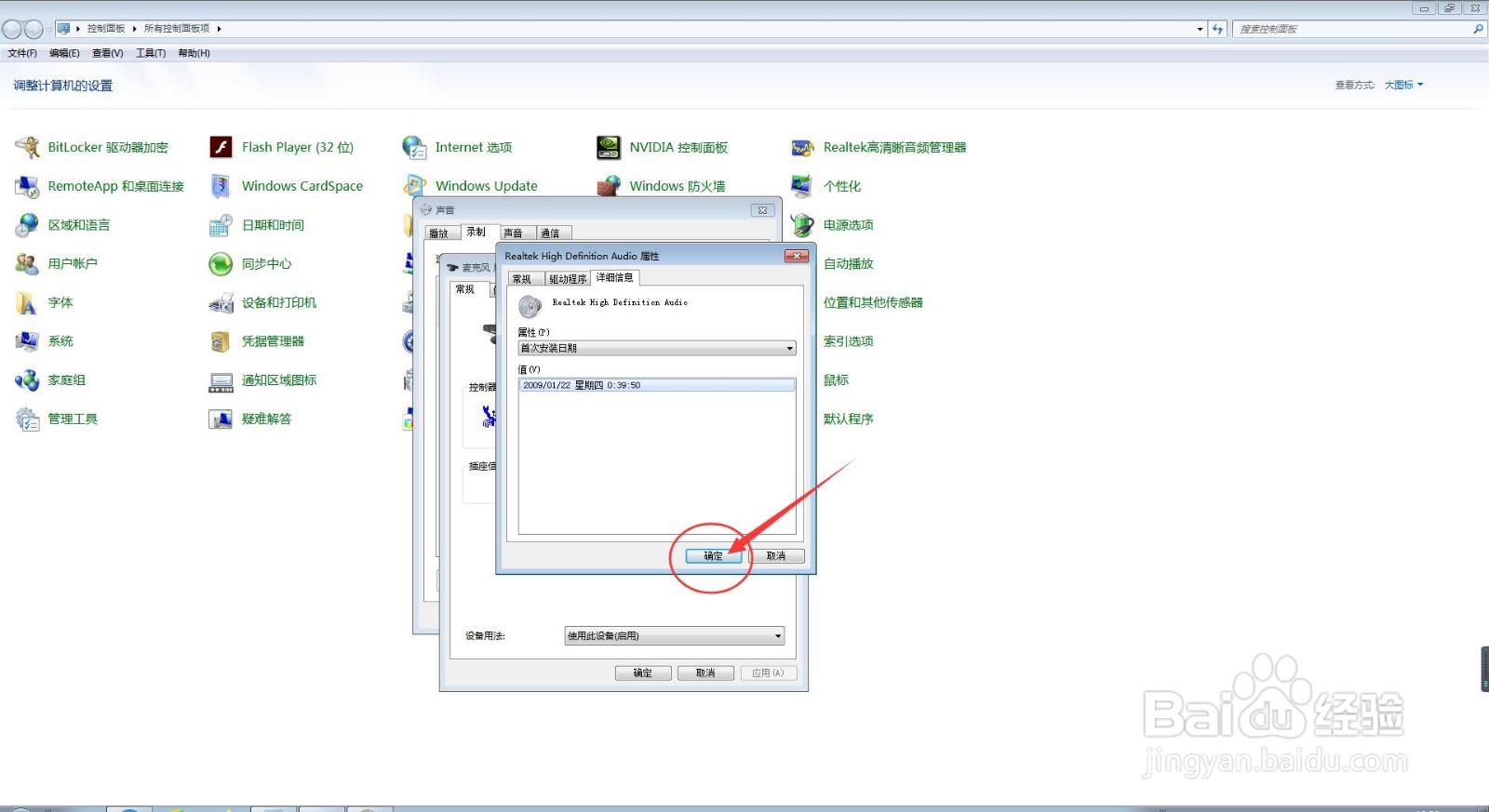This screenshot has height=812, width=1489.
Task: Open the 工具(T) menu
Action: click(x=151, y=53)
